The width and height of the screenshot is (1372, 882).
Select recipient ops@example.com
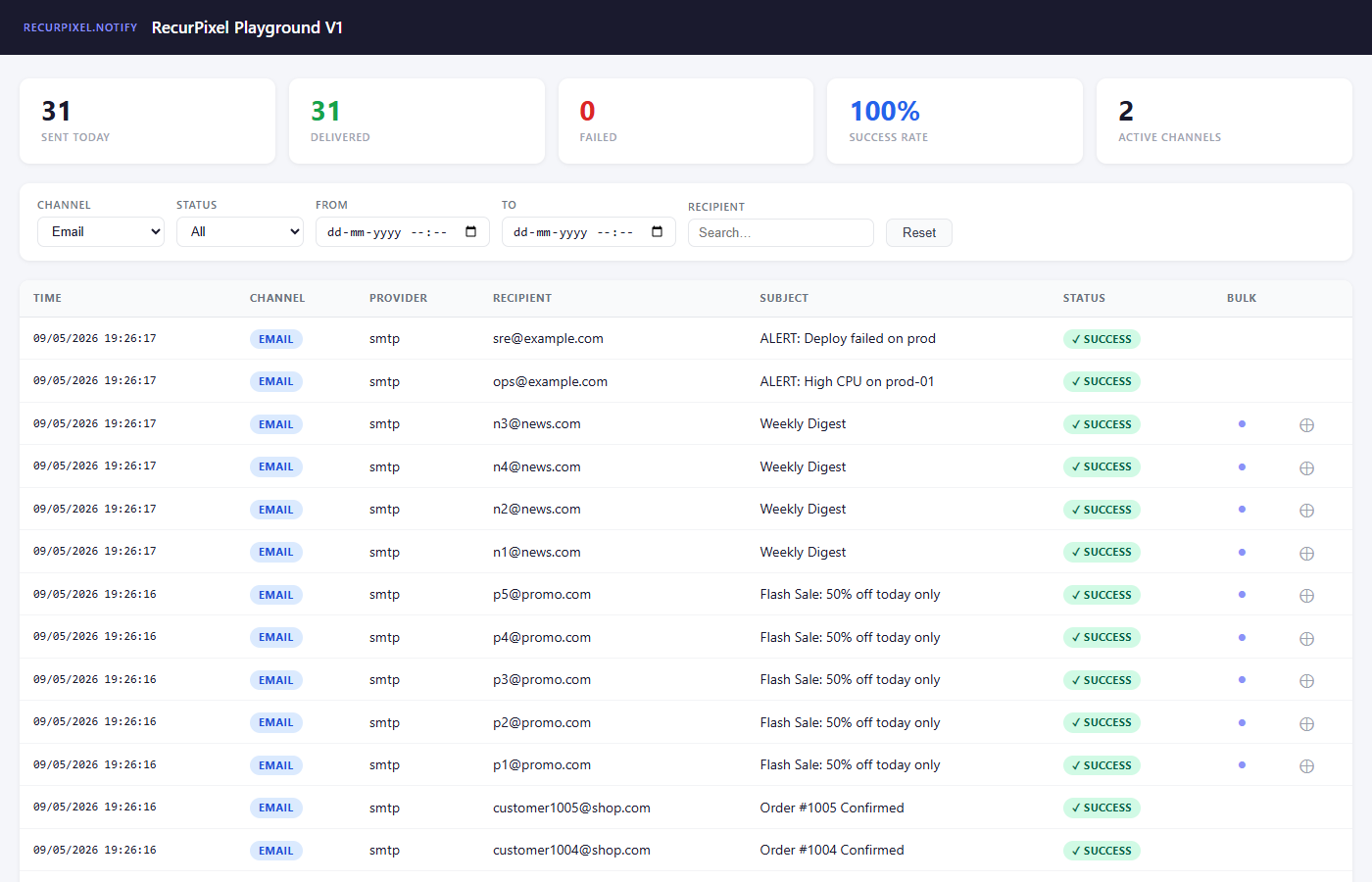tap(550, 381)
